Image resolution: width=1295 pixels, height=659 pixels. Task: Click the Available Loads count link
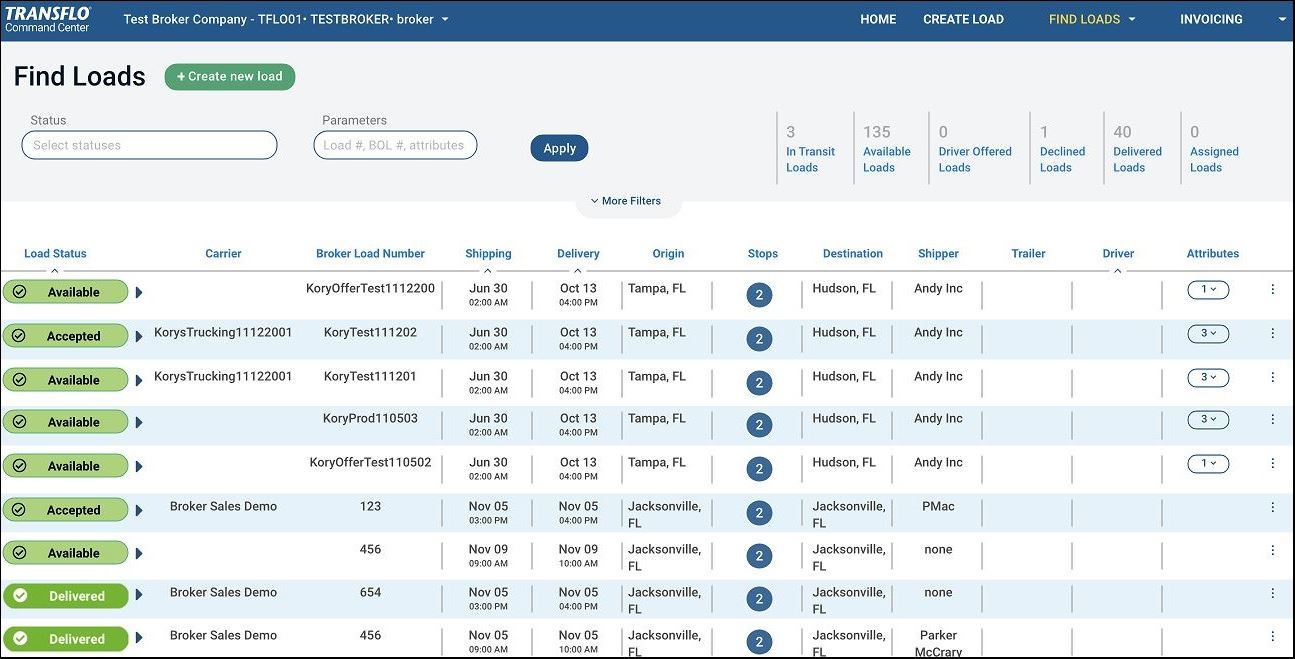886,150
